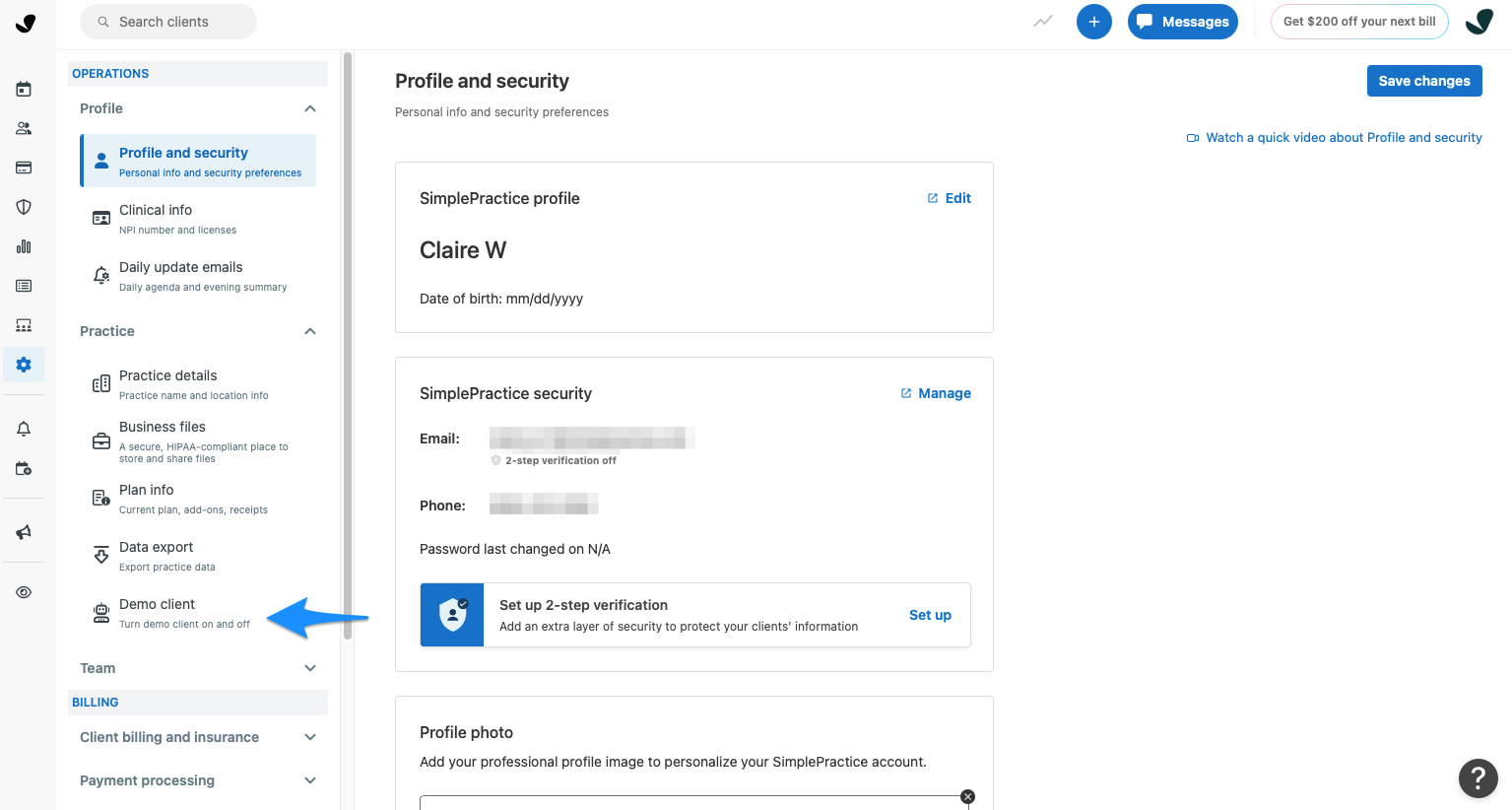Image resolution: width=1512 pixels, height=810 pixels.
Task: Expand Client billing and insurance section
Action: (x=310, y=737)
